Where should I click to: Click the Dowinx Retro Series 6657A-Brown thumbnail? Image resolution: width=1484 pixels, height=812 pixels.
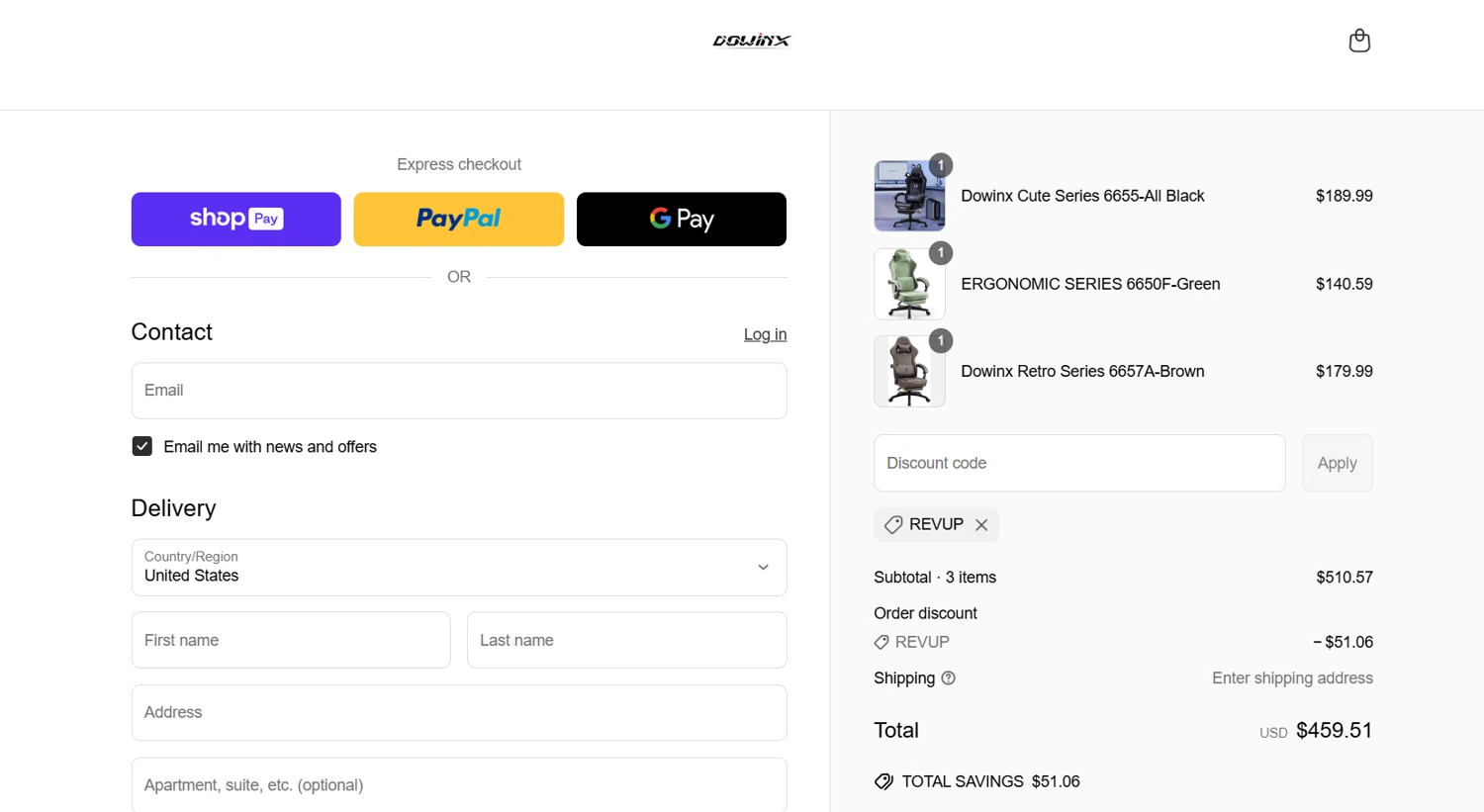tap(909, 372)
